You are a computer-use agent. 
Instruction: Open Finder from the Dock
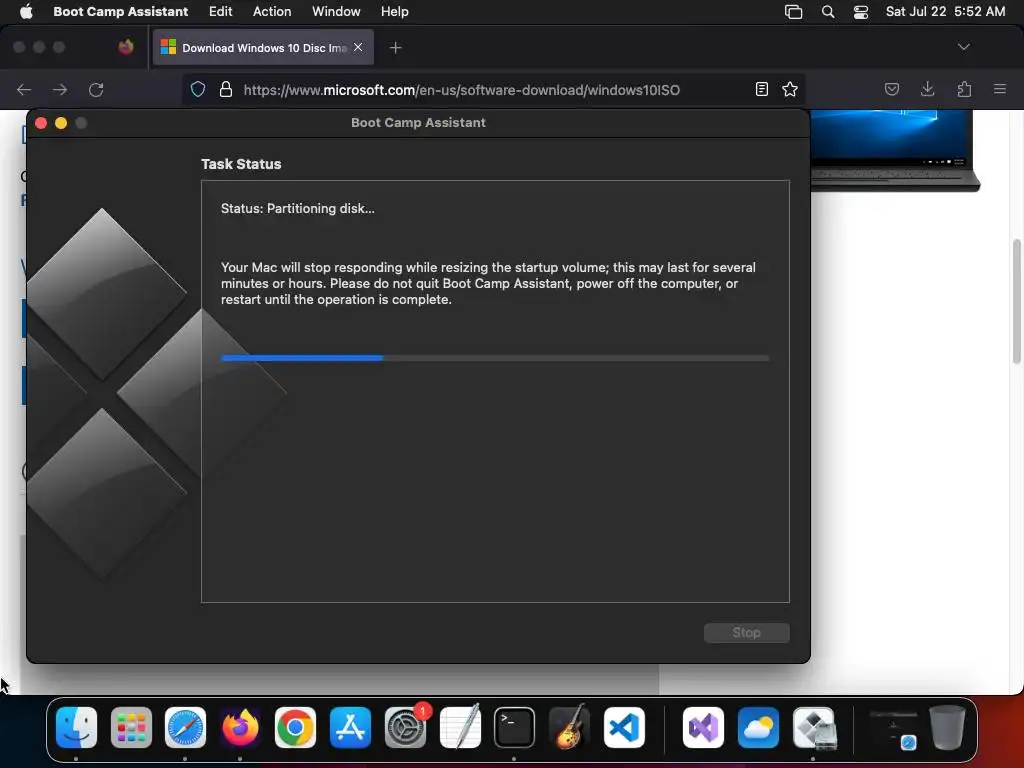tap(76, 728)
